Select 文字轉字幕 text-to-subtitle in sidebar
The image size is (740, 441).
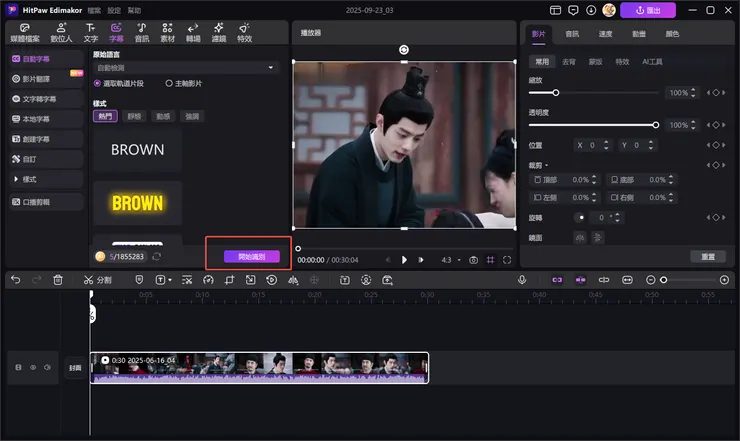tap(46, 99)
